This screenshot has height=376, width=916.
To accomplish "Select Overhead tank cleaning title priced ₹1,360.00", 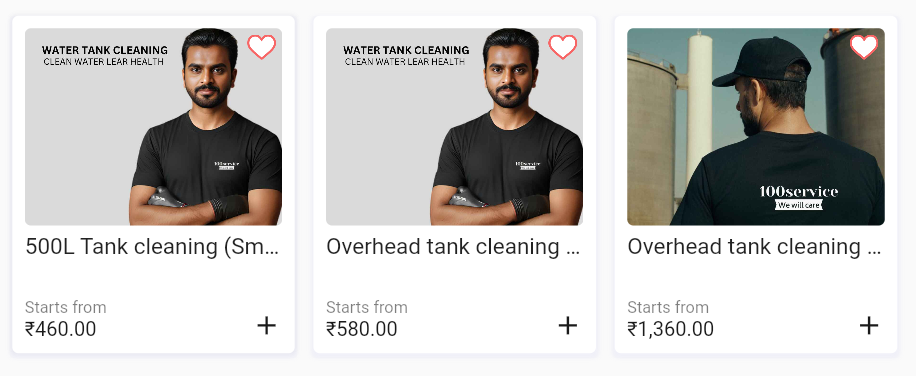I will [754, 247].
